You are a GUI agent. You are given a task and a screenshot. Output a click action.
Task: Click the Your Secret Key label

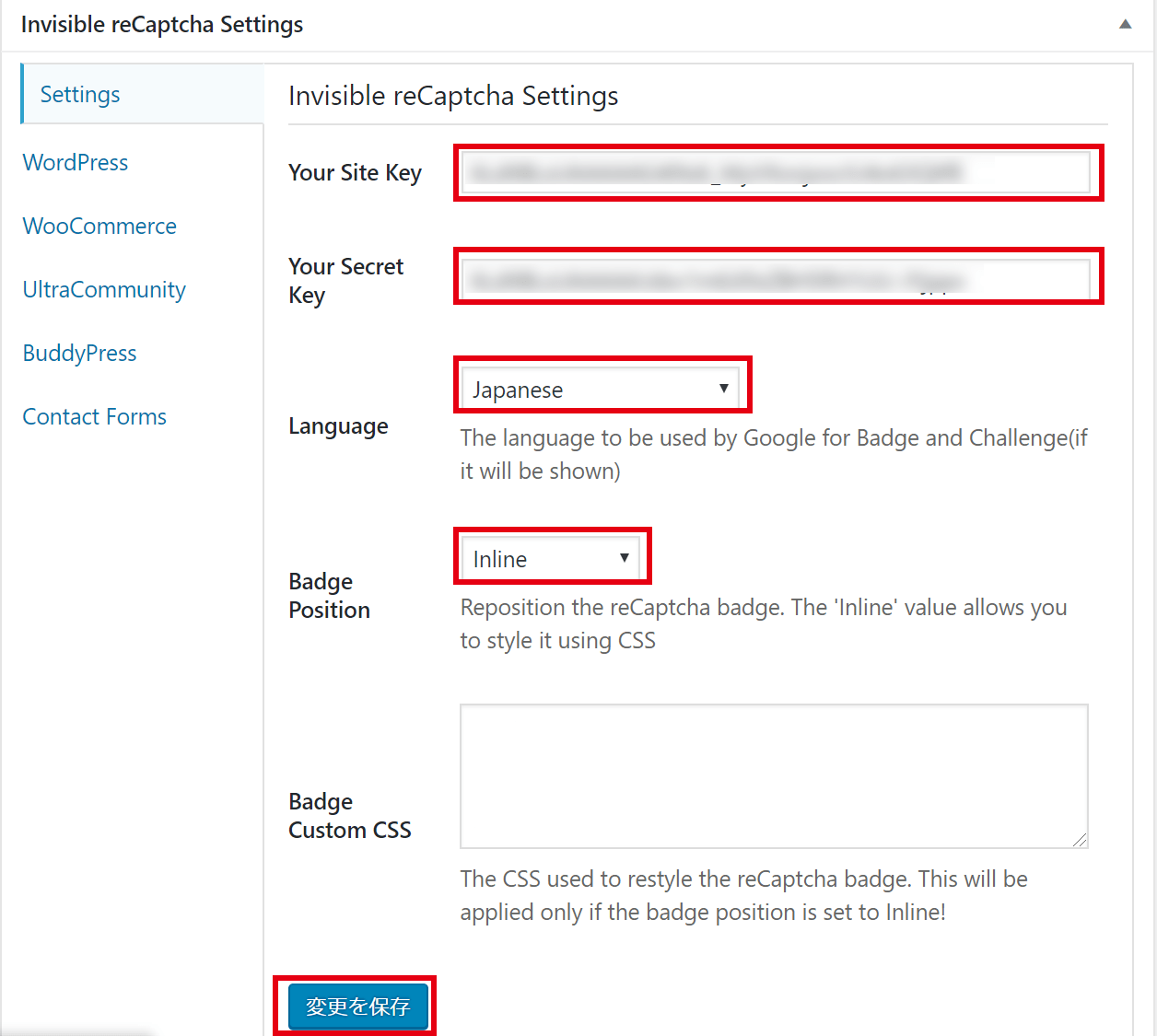point(345,281)
